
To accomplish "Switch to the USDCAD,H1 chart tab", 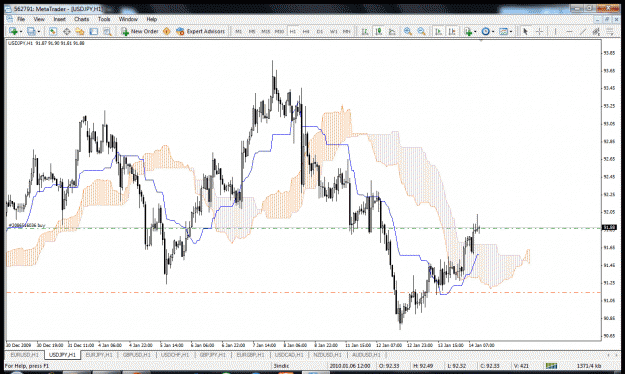I will 289,354.
